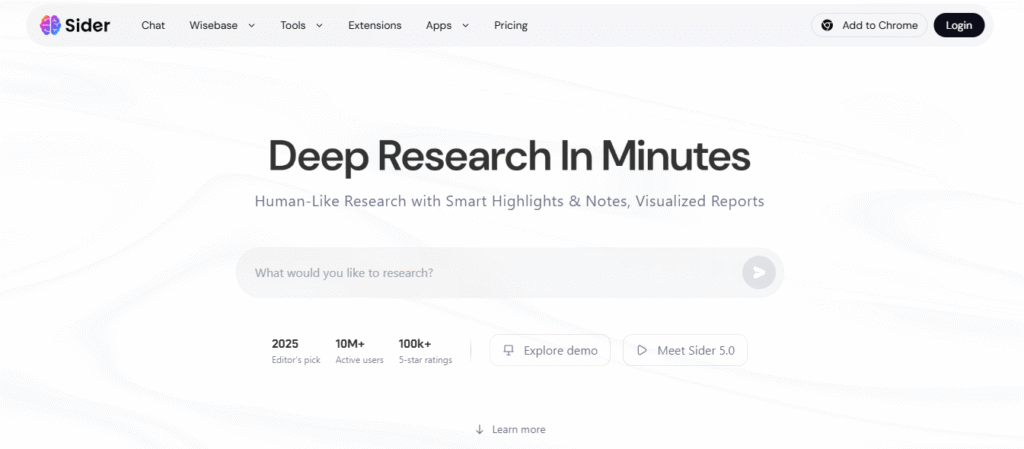Expand the Tools dropdown chevron
1024x449 pixels.
pos(319,25)
